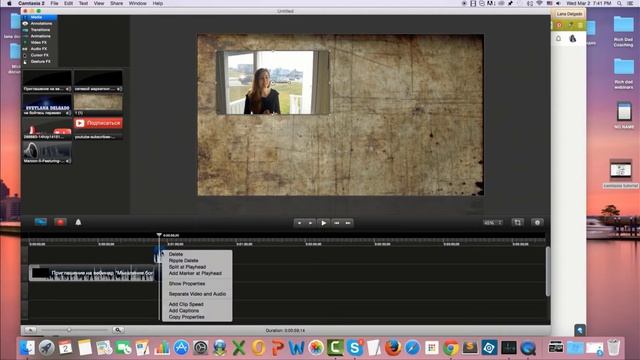Open the Audio FX panel
The width and height of the screenshot is (640, 360).
pos(39,49)
